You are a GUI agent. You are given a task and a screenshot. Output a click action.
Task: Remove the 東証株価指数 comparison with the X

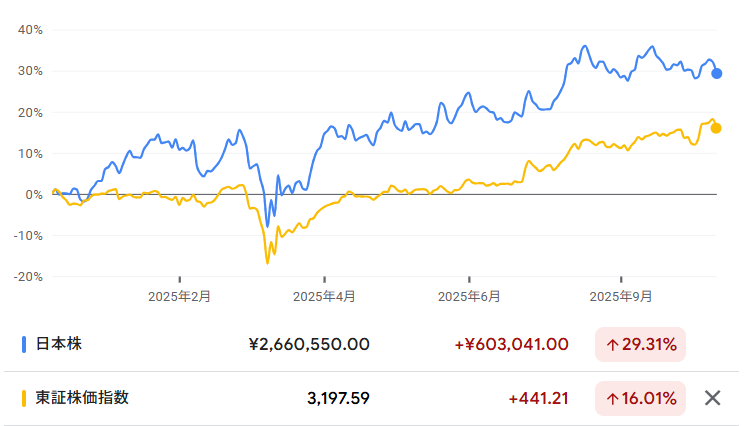(x=712, y=398)
